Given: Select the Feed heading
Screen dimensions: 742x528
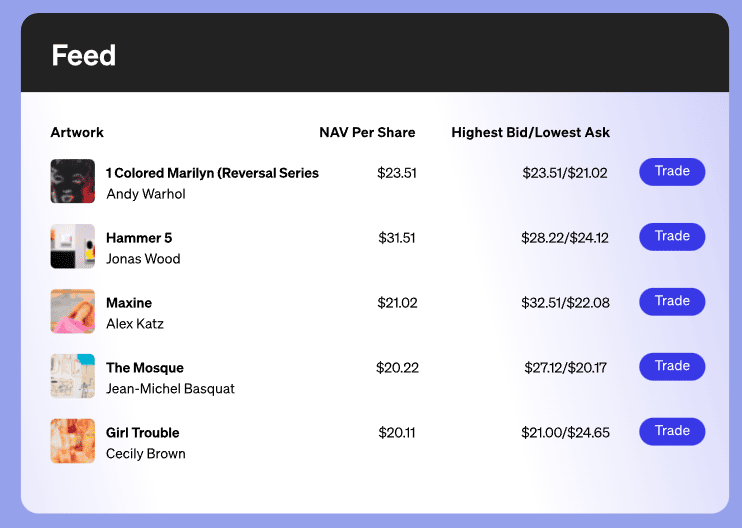Looking at the screenshot, I should pos(84,55).
